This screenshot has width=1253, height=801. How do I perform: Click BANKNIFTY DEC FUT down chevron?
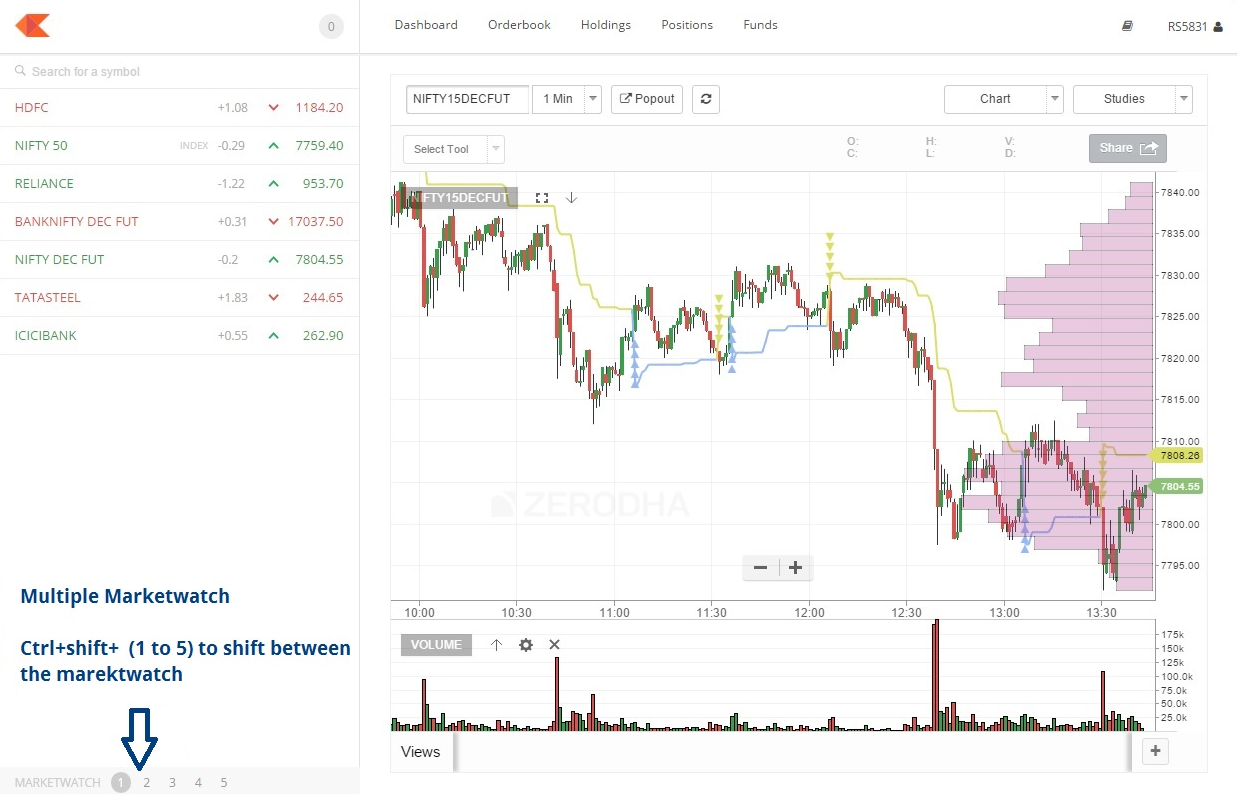coord(273,222)
